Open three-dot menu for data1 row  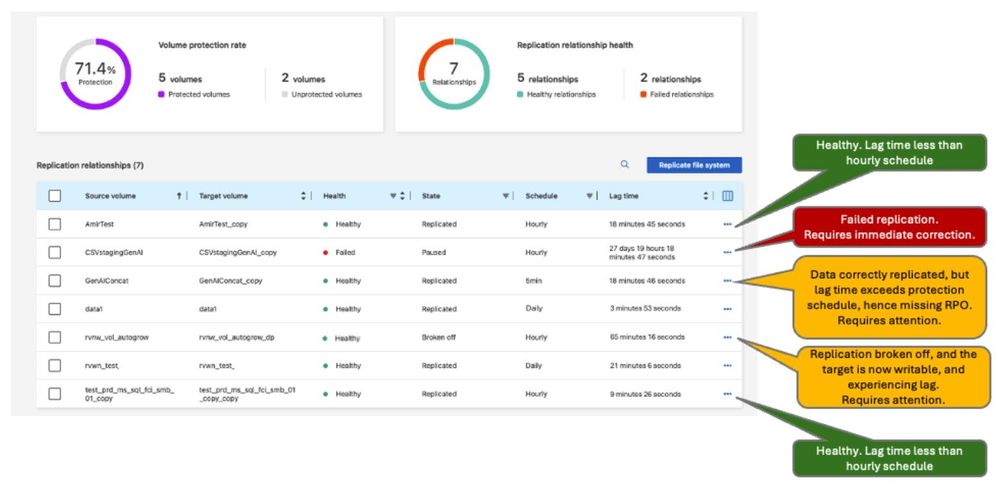point(727,309)
